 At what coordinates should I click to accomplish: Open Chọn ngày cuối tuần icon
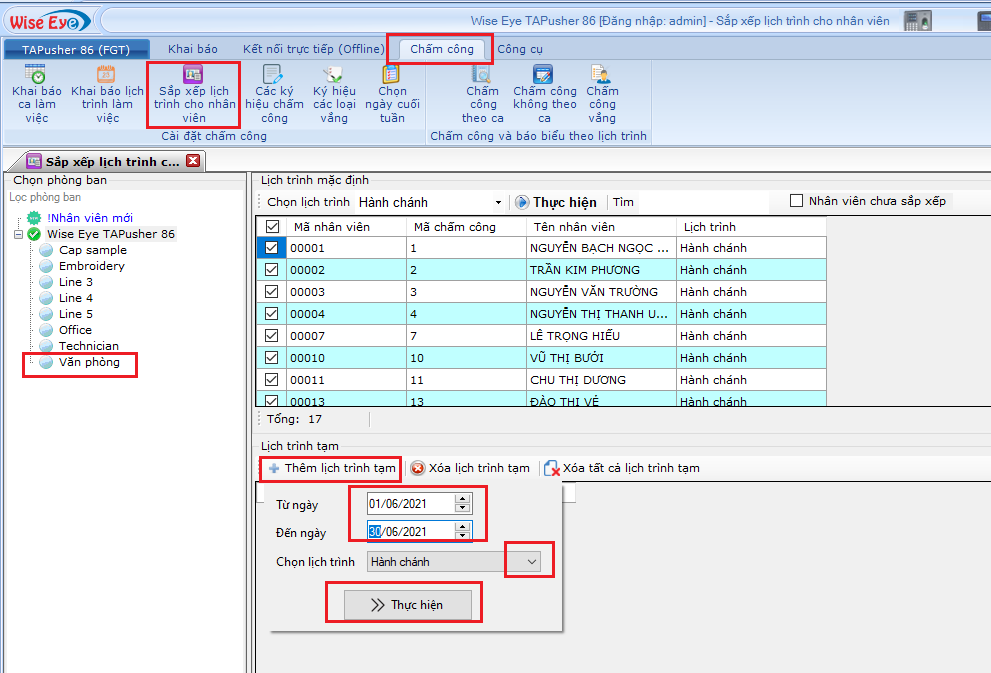point(392,75)
